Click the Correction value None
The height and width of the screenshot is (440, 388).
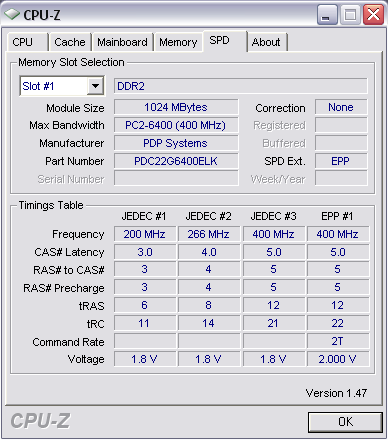[341, 107]
